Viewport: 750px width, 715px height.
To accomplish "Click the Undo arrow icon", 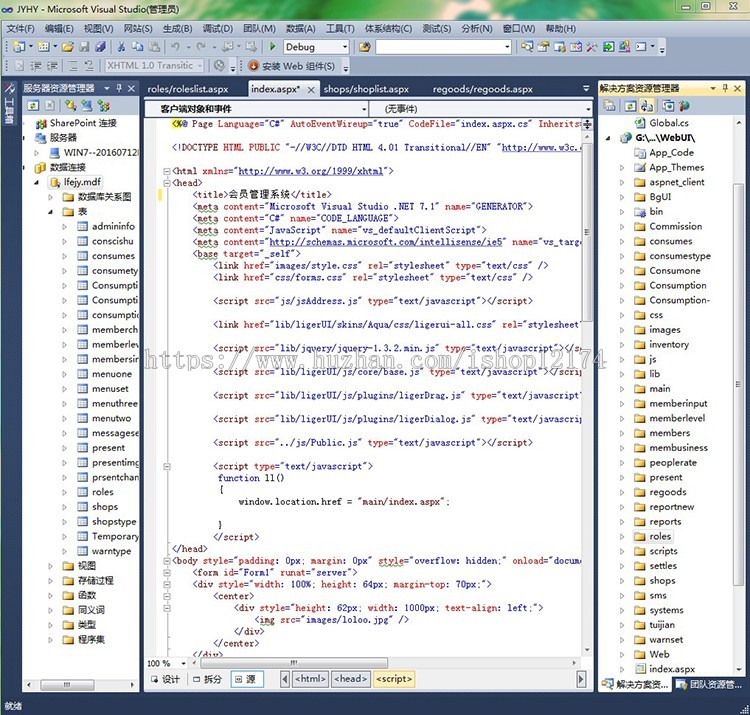I will point(176,46).
